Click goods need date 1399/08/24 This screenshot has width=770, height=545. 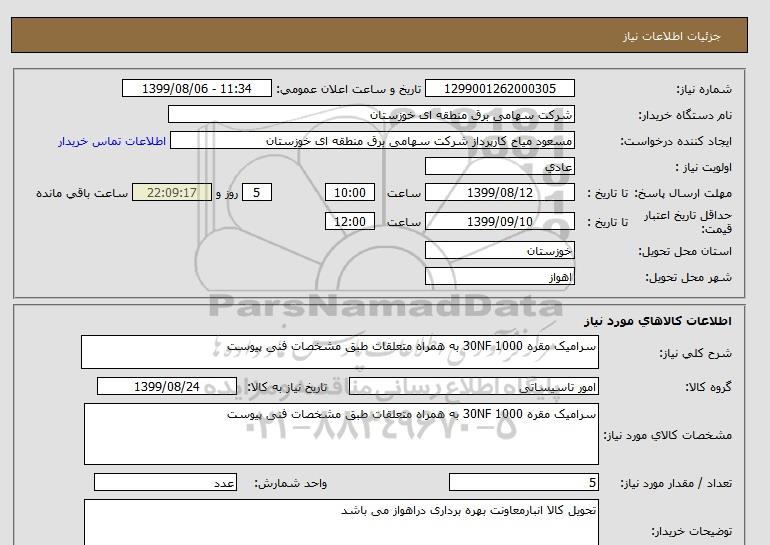(x=167, y=387)
